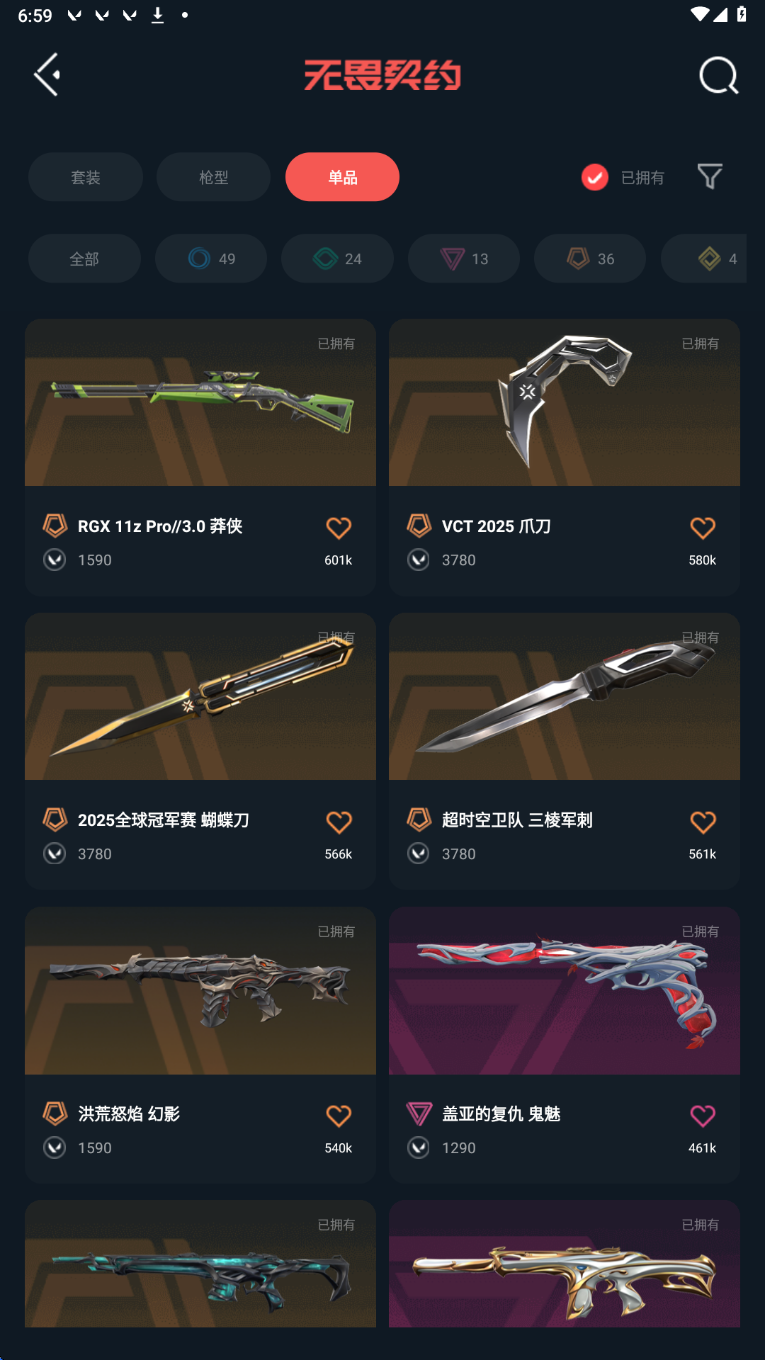Viewport: 765px width, 1360px height.
Task: Tap heart on 超时空卫队 三棱军刺
Action: click(x=703, y=822)
